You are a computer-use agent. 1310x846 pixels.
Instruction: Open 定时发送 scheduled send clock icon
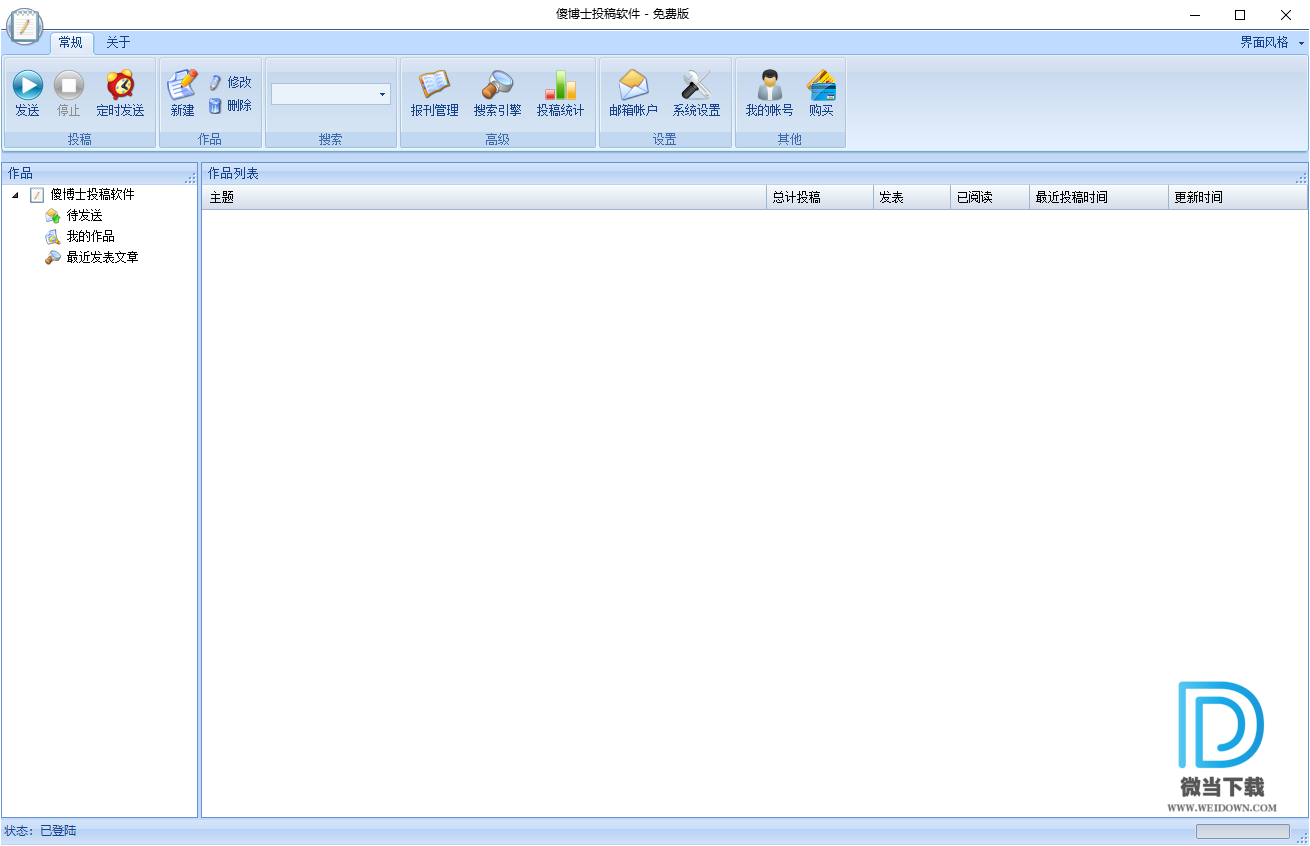coord(120,86)
